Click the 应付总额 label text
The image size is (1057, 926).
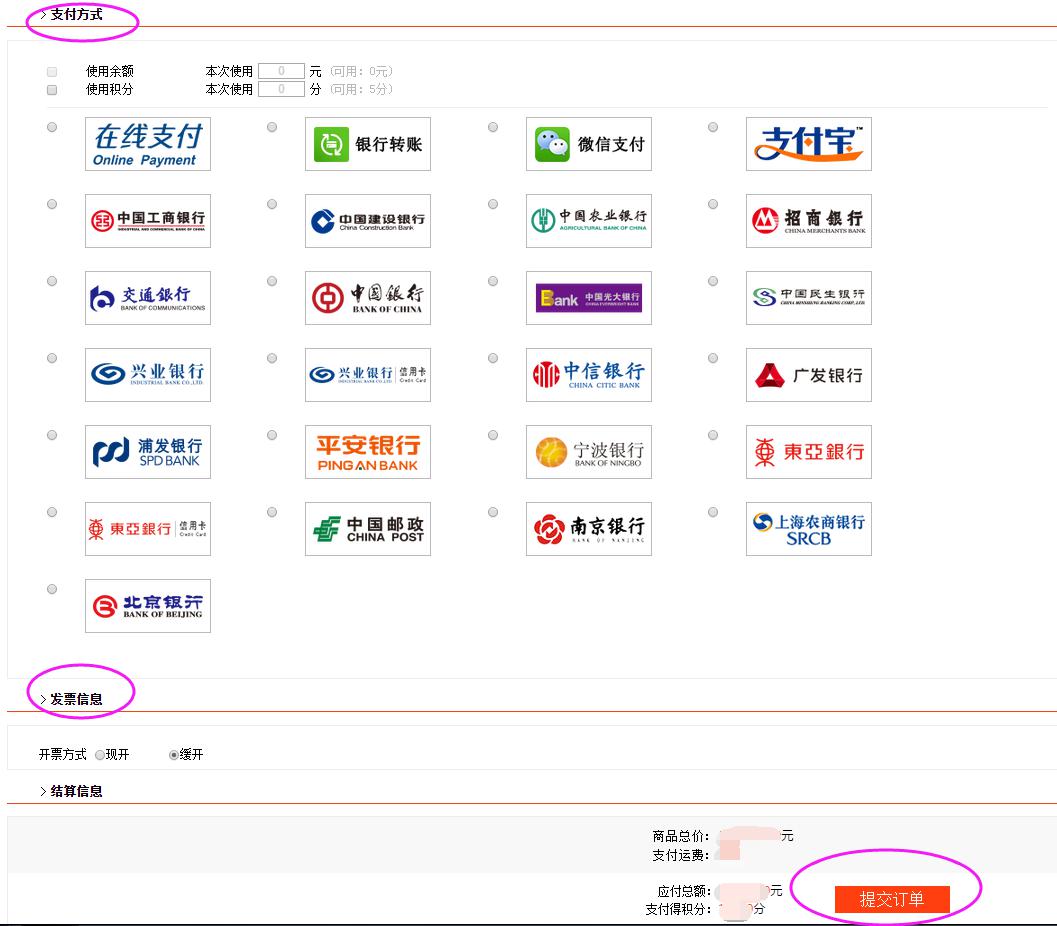[x=684, y=891]
